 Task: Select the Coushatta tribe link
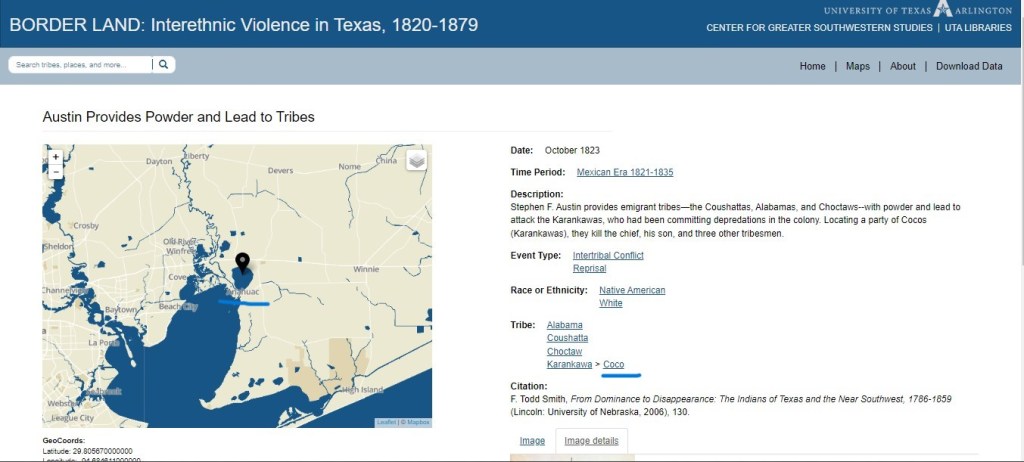567,338
